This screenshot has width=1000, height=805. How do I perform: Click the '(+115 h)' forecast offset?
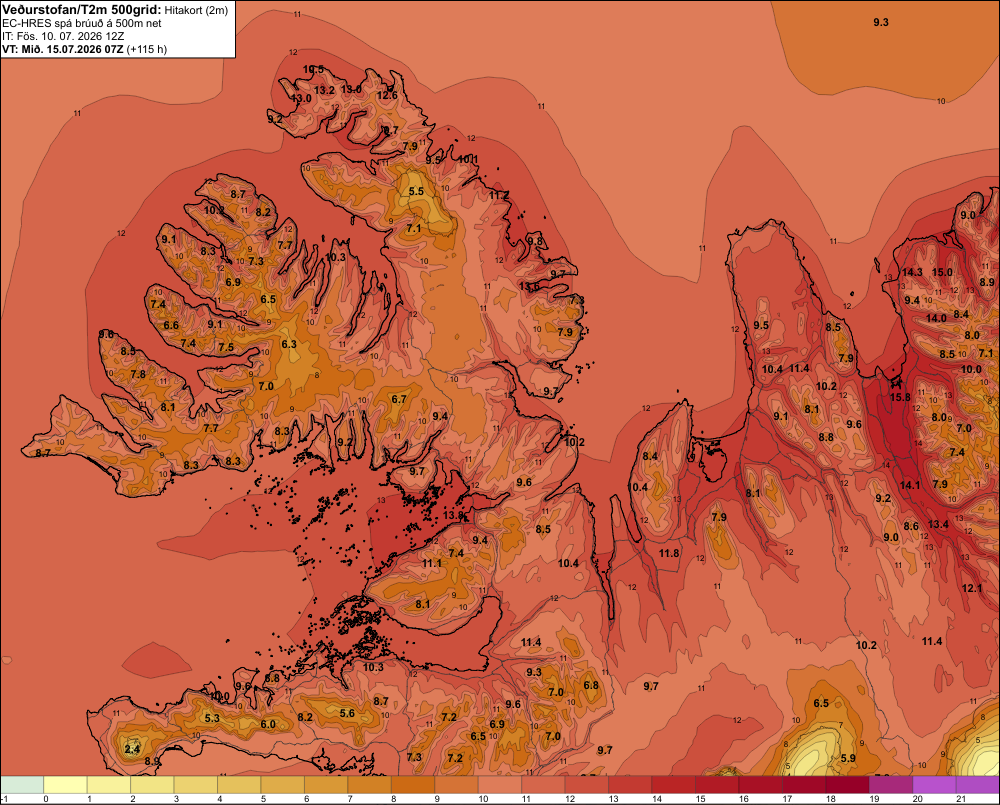click(147, 49)
